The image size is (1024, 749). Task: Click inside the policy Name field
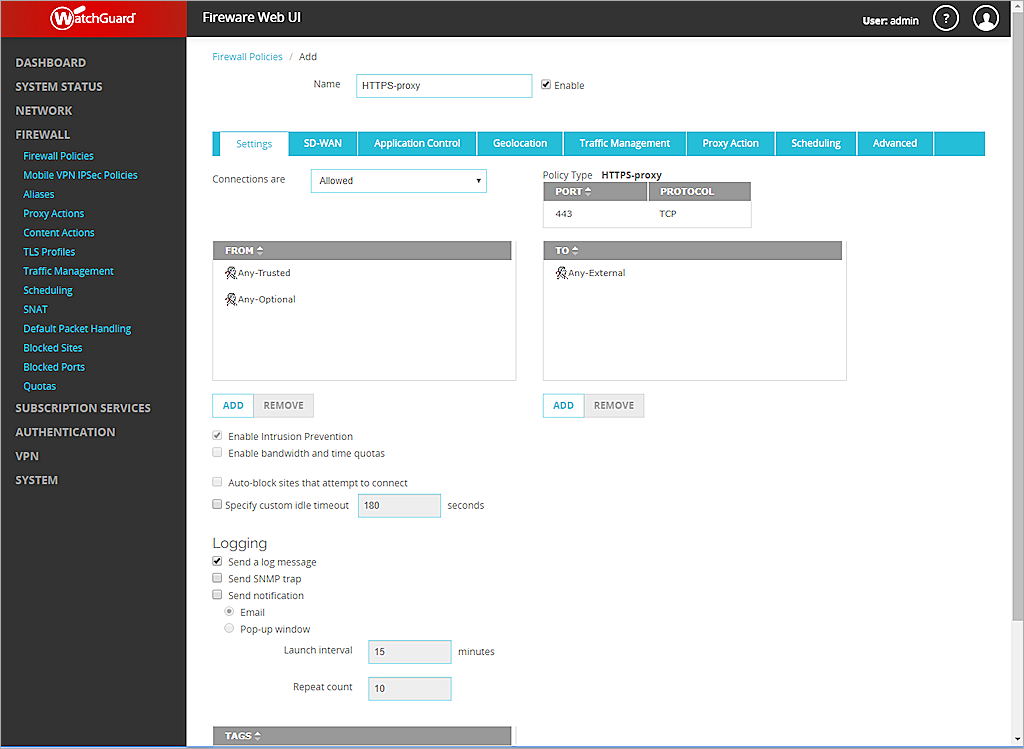pyautogui.click(x=443, y=85)
